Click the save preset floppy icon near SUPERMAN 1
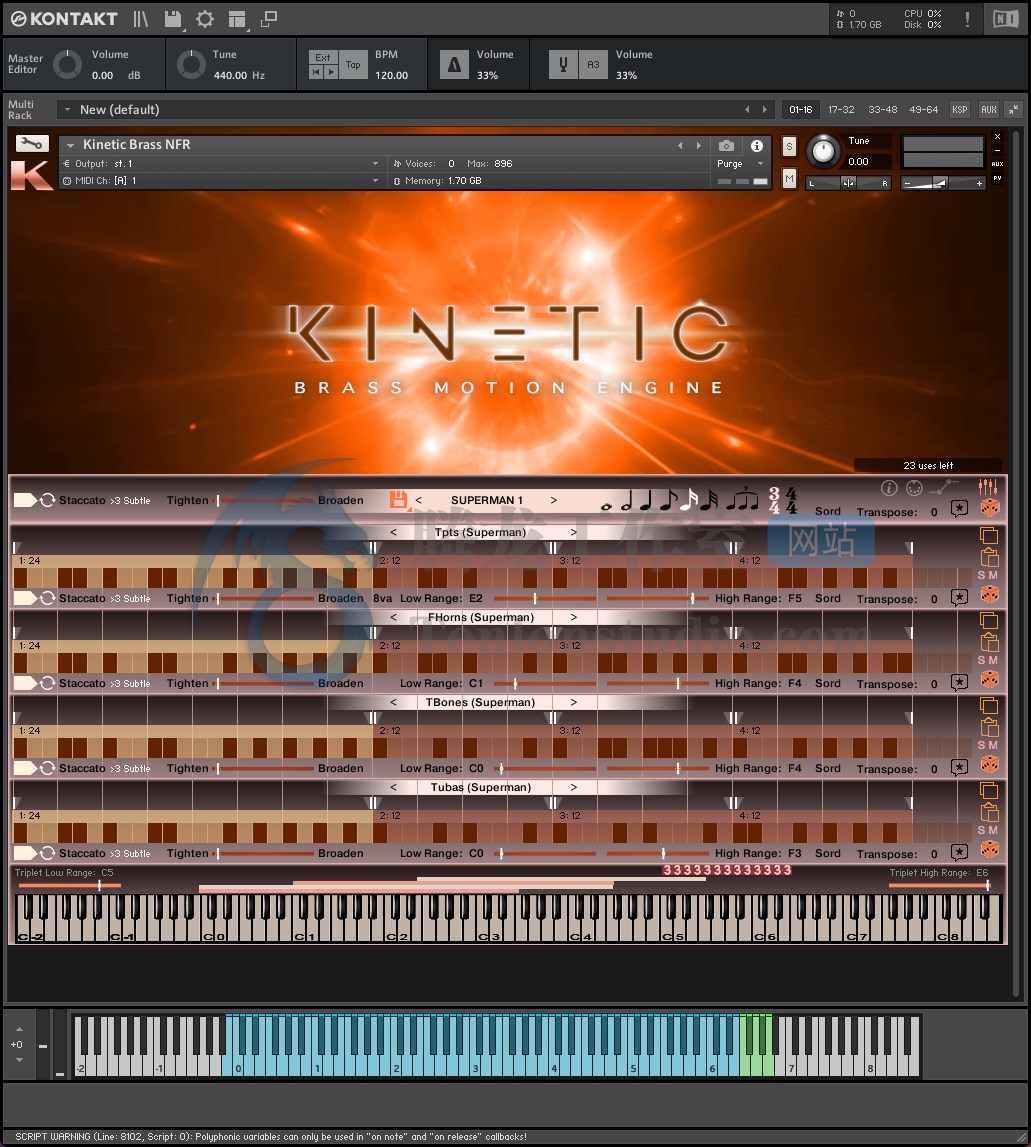The height and width of the screenshot is (1147, 1031). pos(398,500)
